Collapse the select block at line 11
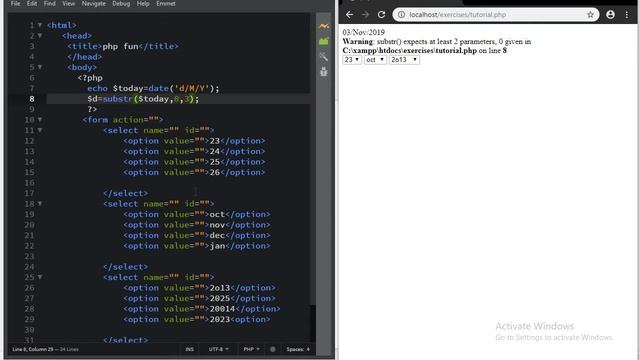Viewport: 640px width, 360px height. click(x=40, y=130)
